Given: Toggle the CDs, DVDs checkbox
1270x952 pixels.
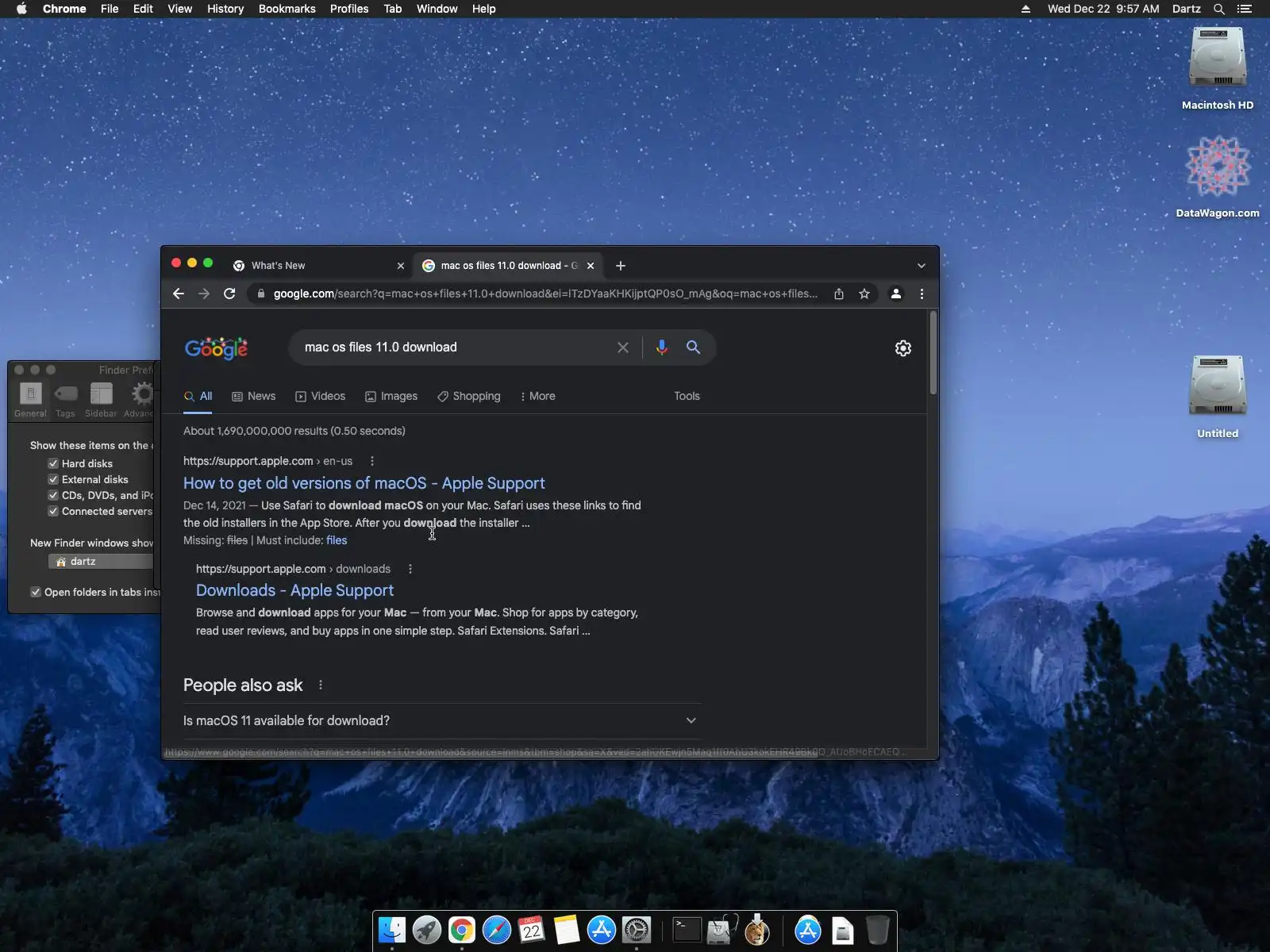Looking at the screenshot, I should (x=53, y=495).
